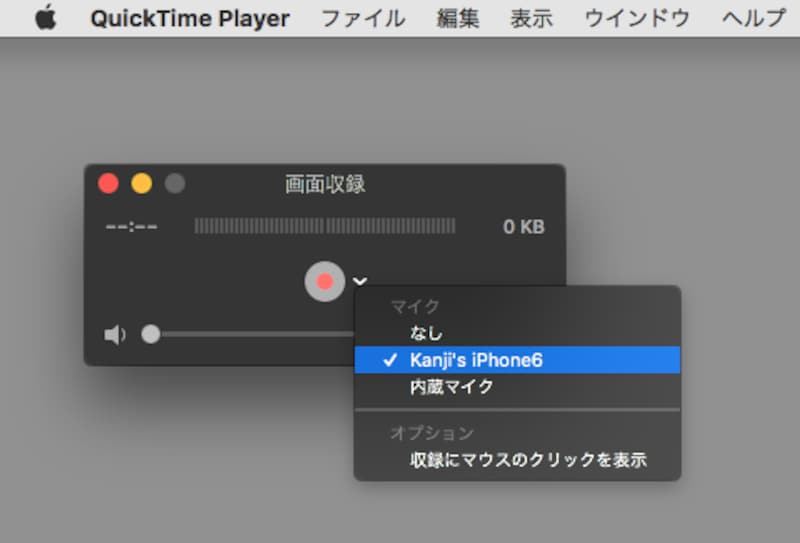Open the Apple menu

pos(46,18)
